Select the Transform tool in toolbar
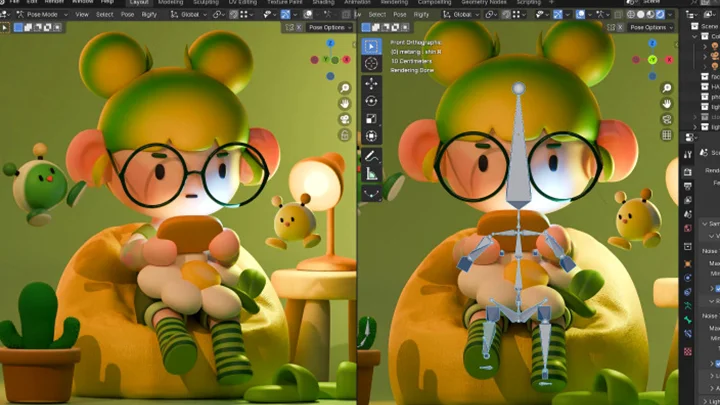 click(371, 136)
